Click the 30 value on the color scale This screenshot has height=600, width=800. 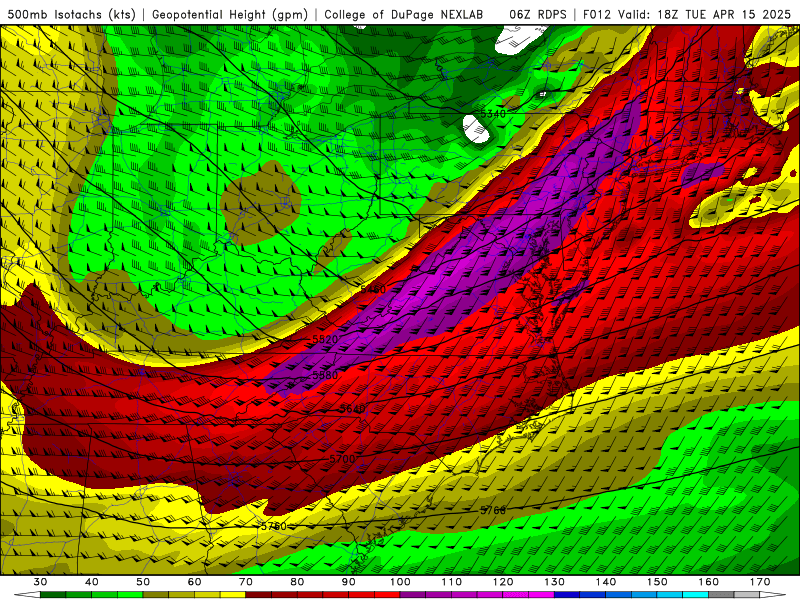(x=40, y=582)
